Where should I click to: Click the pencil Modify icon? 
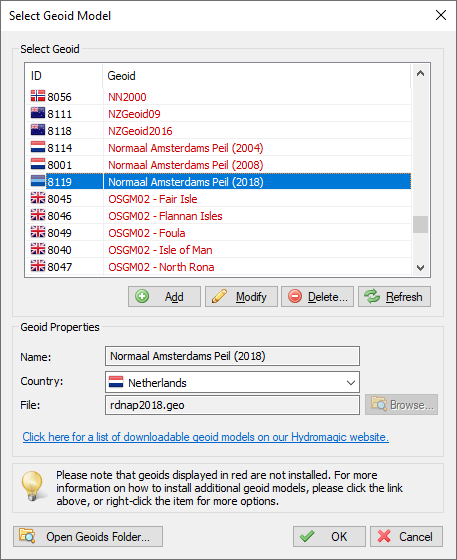(x=219, y=296)
